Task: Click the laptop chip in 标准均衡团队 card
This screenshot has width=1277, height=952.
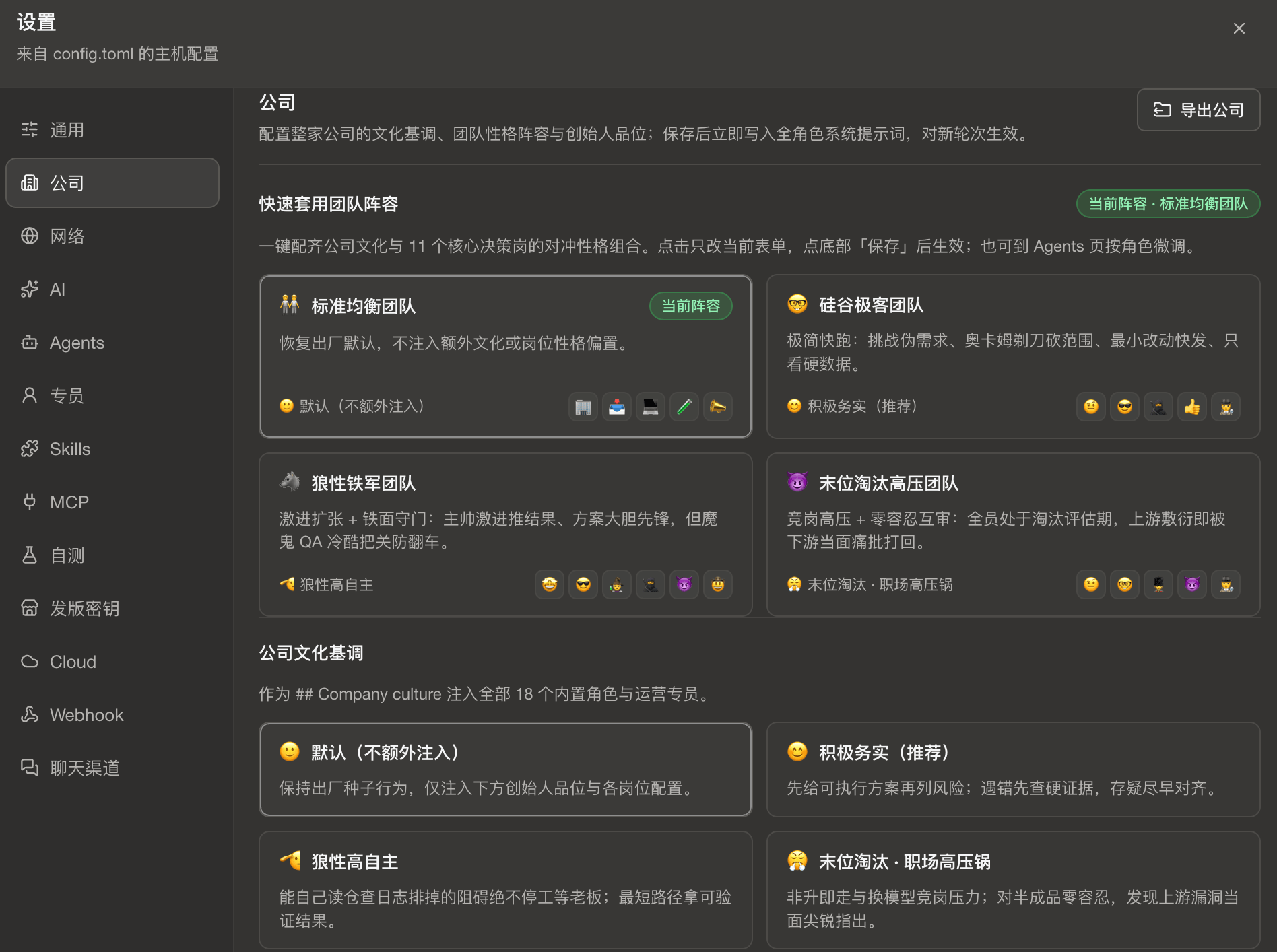Action: point(651,407)
